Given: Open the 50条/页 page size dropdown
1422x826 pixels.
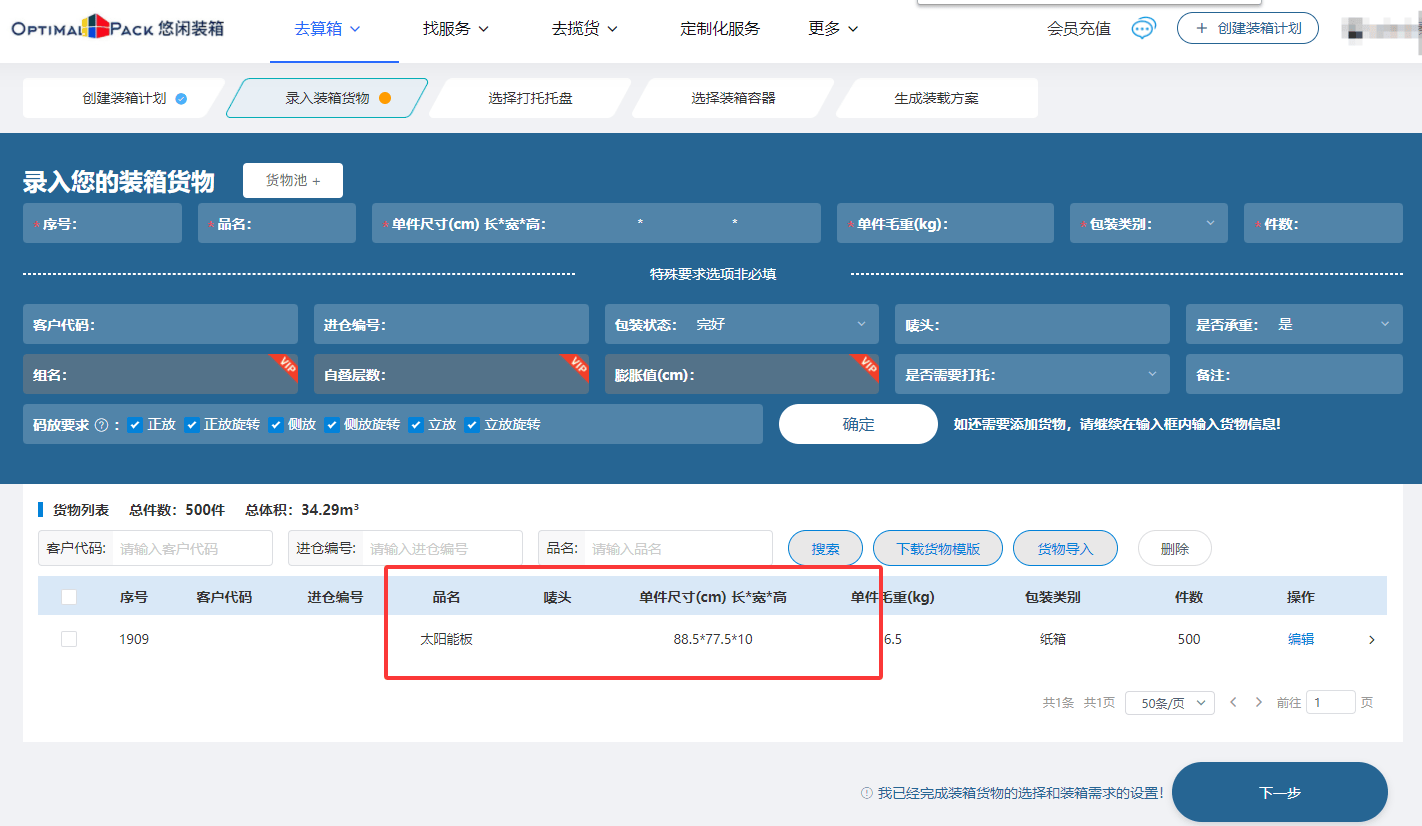Looking at the screenshot, I should pos(1169,703).
